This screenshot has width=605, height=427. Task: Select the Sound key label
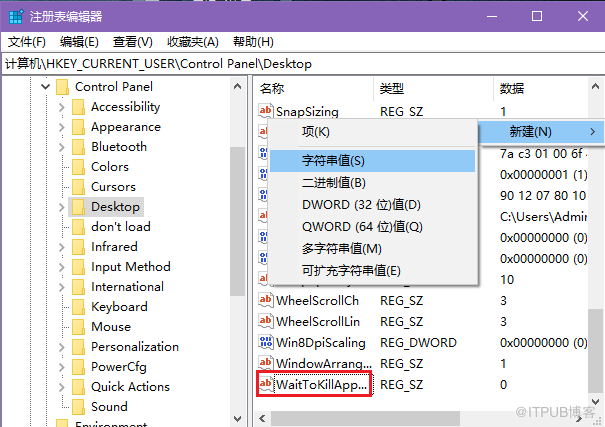pos(109,407)
